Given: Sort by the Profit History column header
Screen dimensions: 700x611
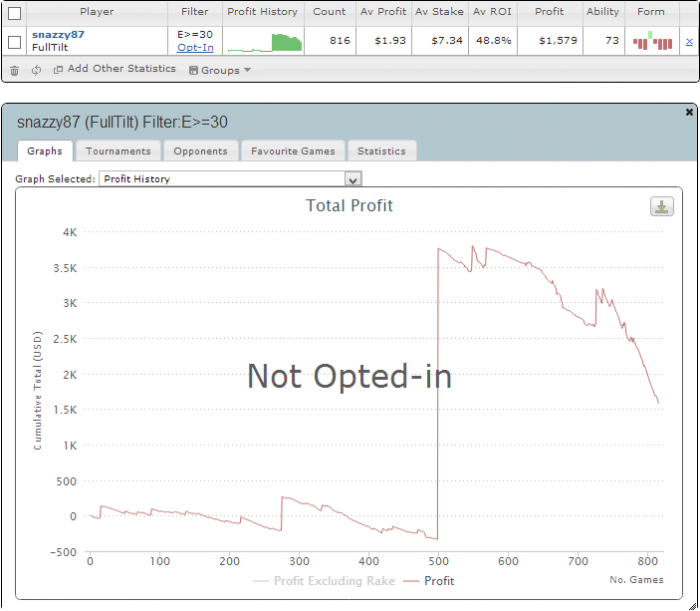Looking at the screenshot, I should 262,12.
